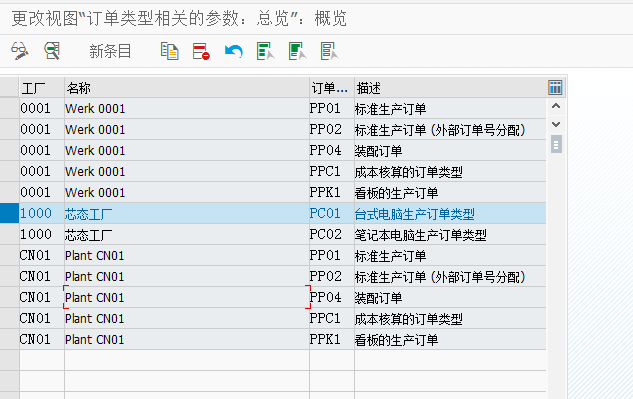Select the row for plant CN01 order type PP04

9,297
